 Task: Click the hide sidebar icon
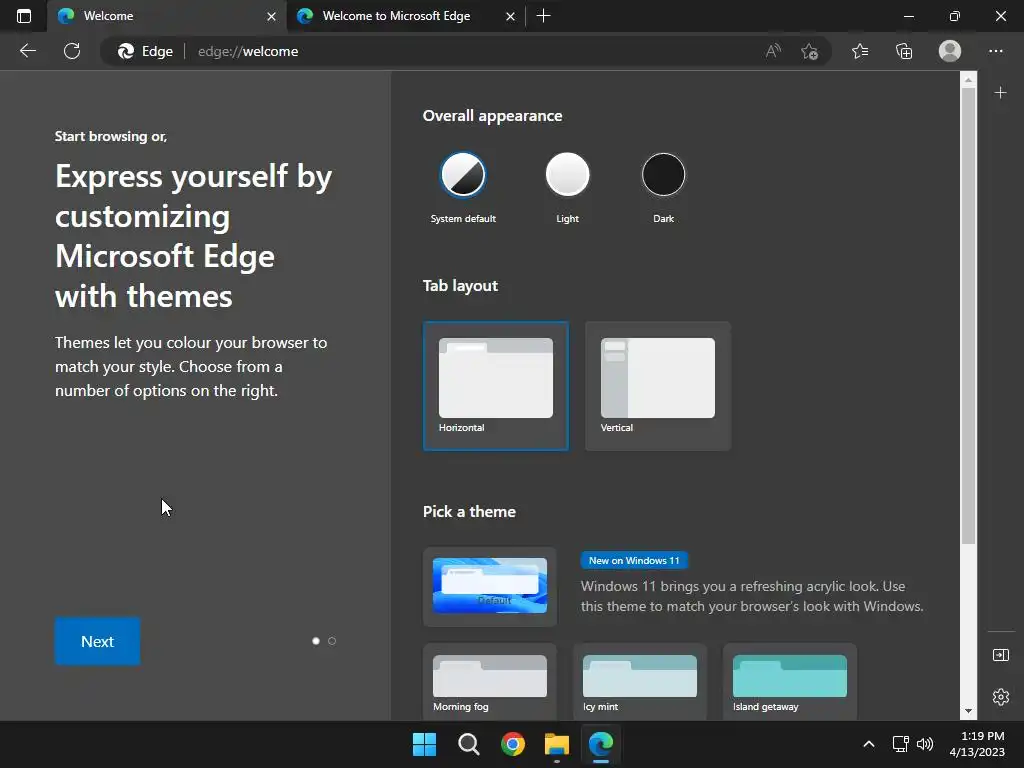point(1000,655)
